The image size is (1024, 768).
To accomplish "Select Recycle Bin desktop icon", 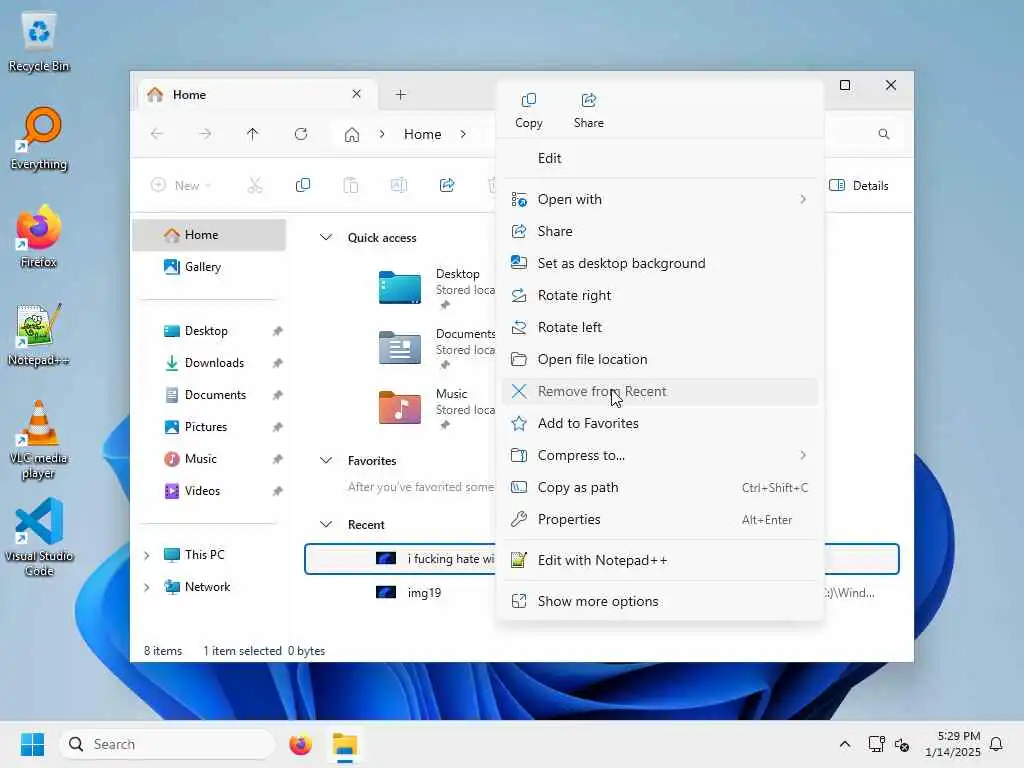I will (x=39, y=42).
